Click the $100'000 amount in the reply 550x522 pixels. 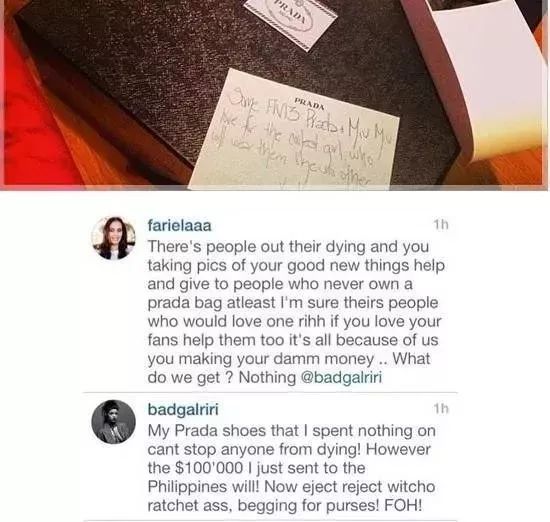coord(209,468)
